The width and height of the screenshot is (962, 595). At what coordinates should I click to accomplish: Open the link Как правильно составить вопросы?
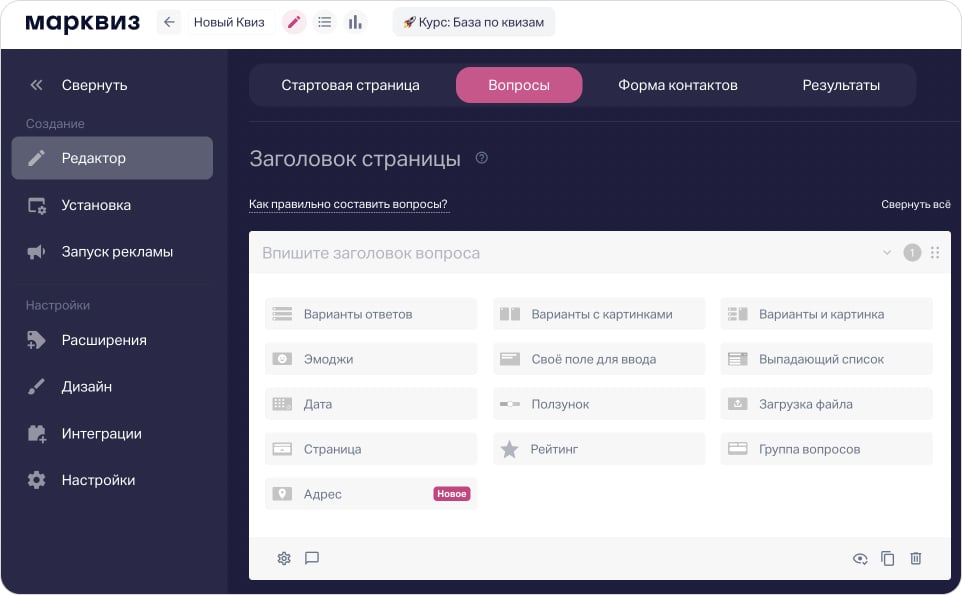pos(348,203)
